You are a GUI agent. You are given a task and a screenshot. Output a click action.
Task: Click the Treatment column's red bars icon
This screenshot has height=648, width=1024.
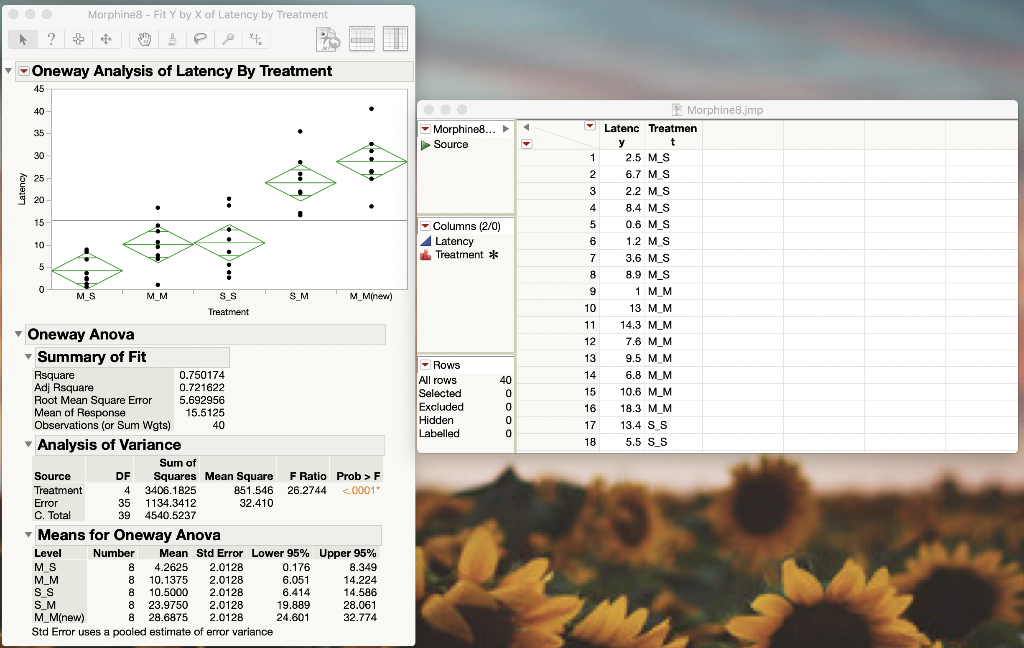[426, 255]
